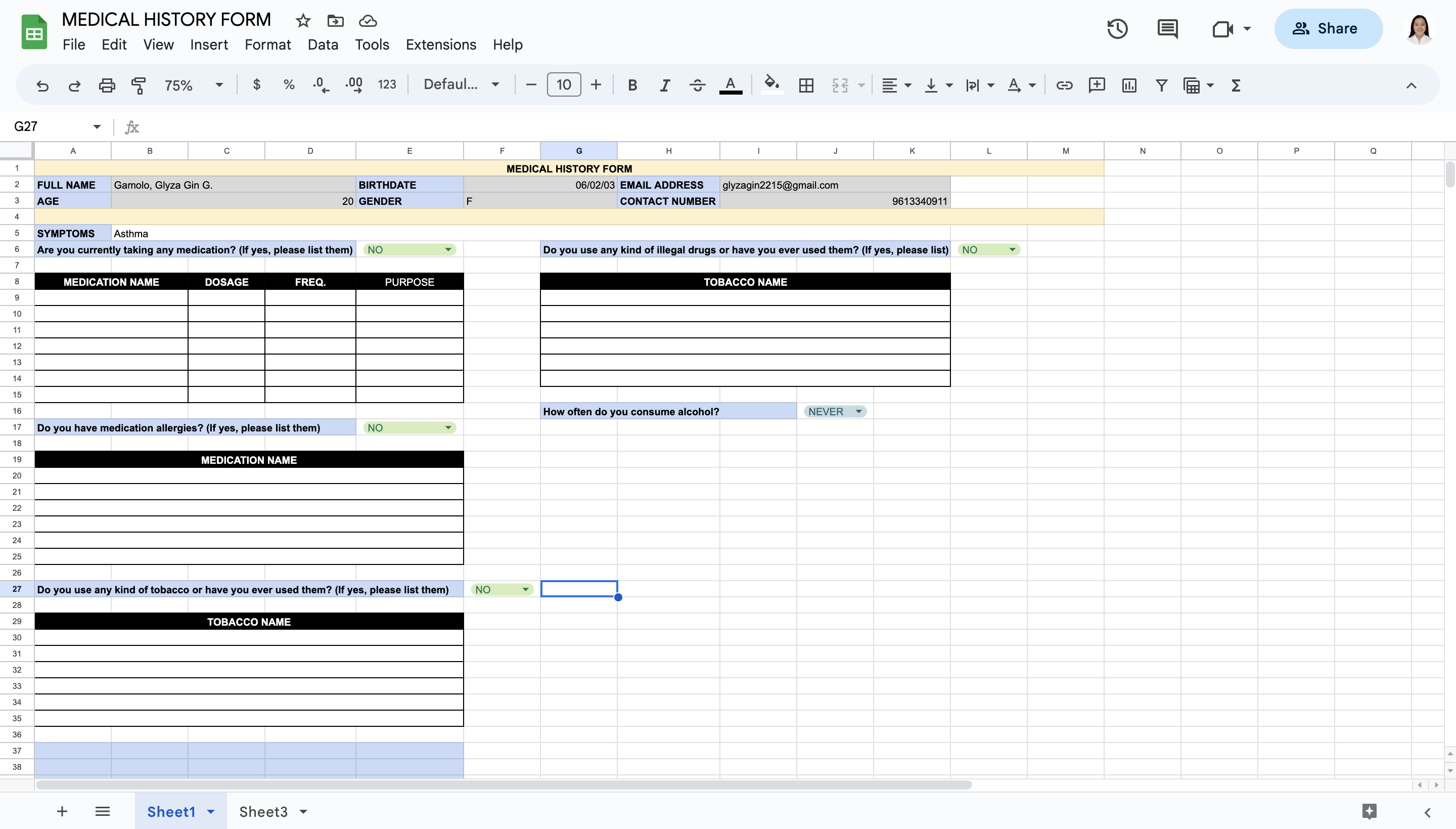Open version history clock icon
The height and width of the screenshot is (829, 1456).
coord(1117,28)
